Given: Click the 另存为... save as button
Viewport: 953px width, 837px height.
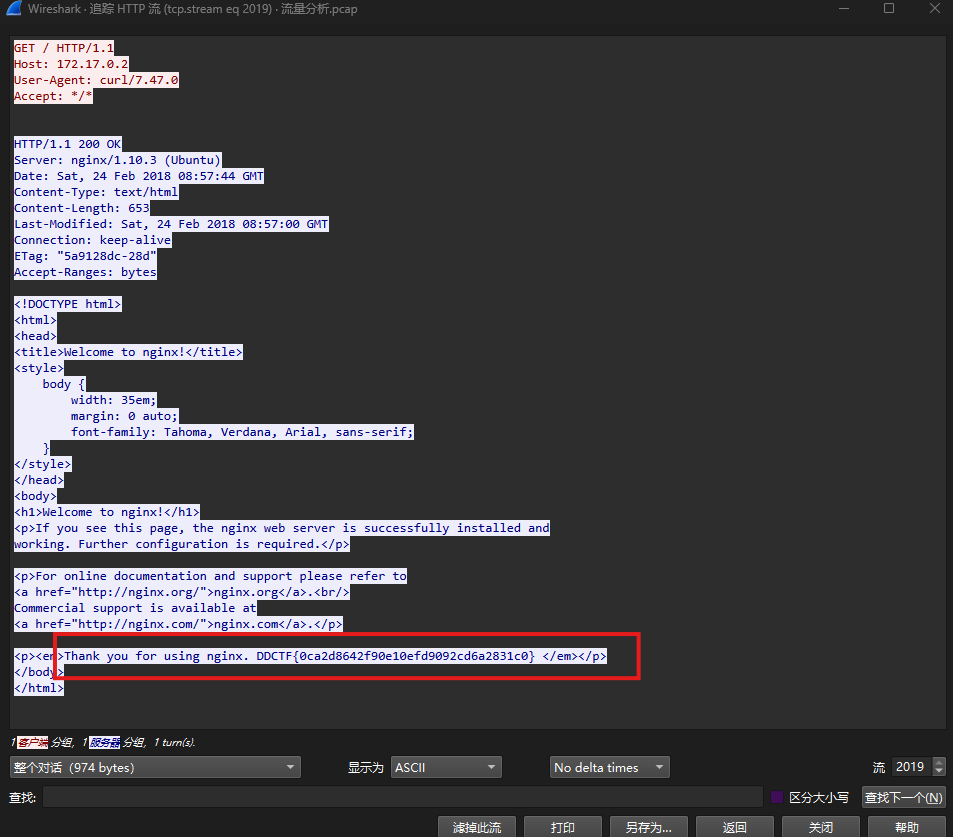Looking at the screenshot, I should [x=649, y=827].
